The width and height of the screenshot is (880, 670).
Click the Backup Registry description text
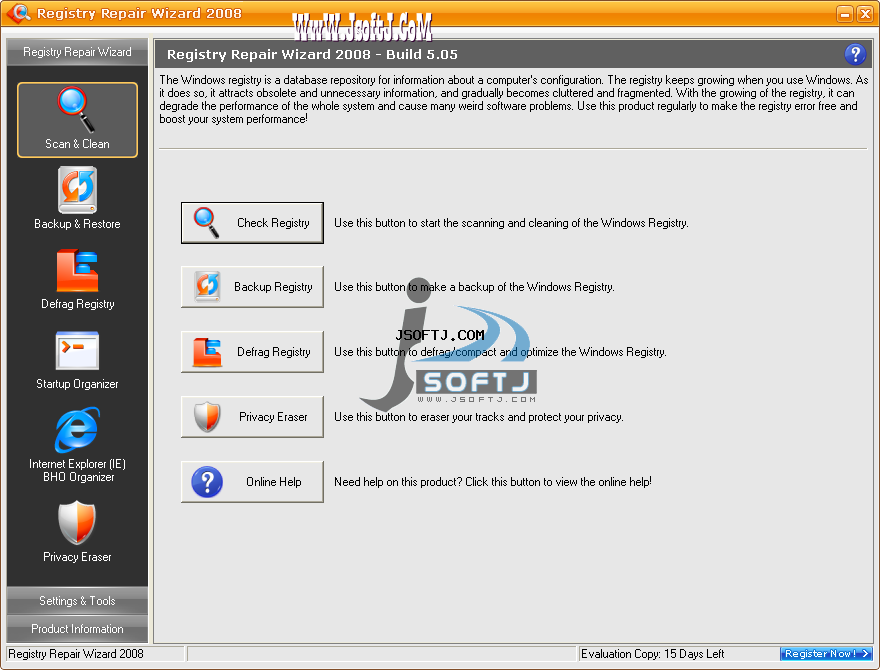(474, 287)
